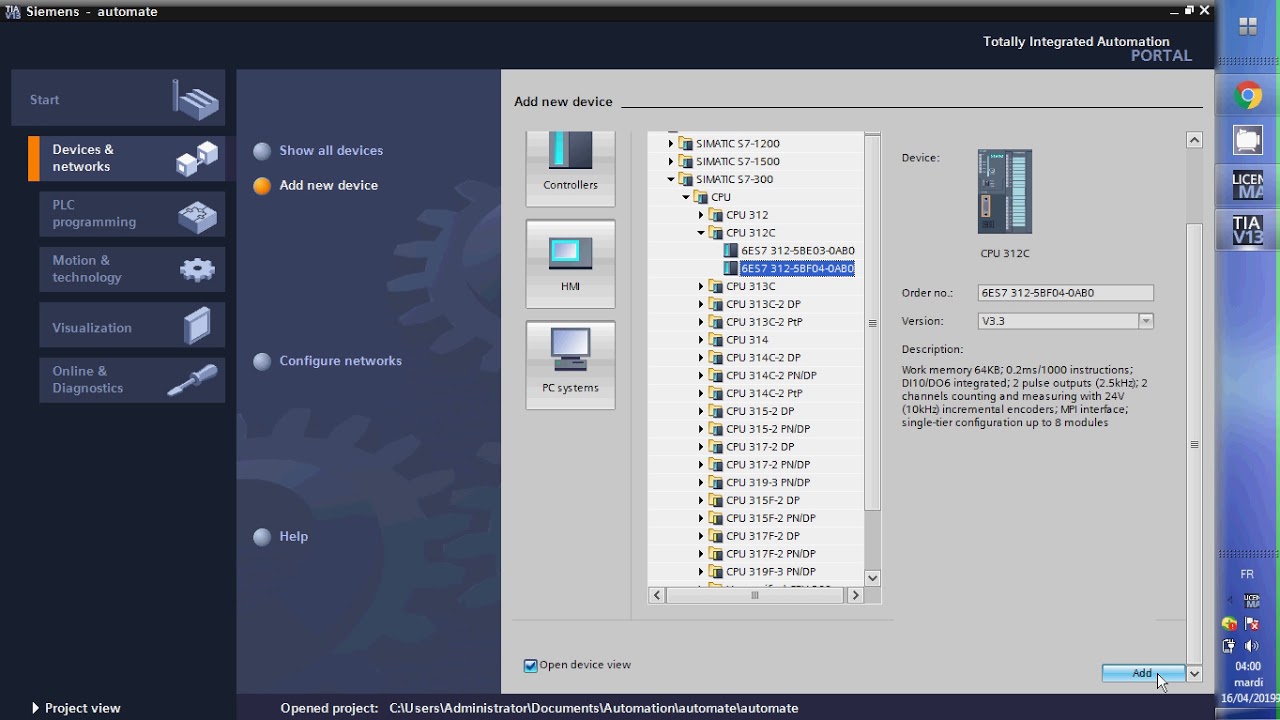Select the CPU 319F-3 PN/DP folder

[x=771, y=572]
